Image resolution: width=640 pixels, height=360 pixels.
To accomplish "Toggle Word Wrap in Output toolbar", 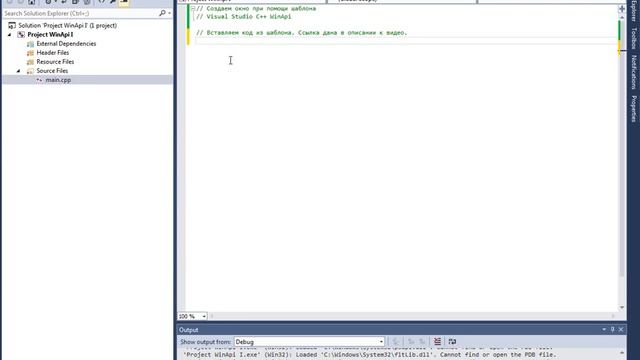I will point(452,342).
